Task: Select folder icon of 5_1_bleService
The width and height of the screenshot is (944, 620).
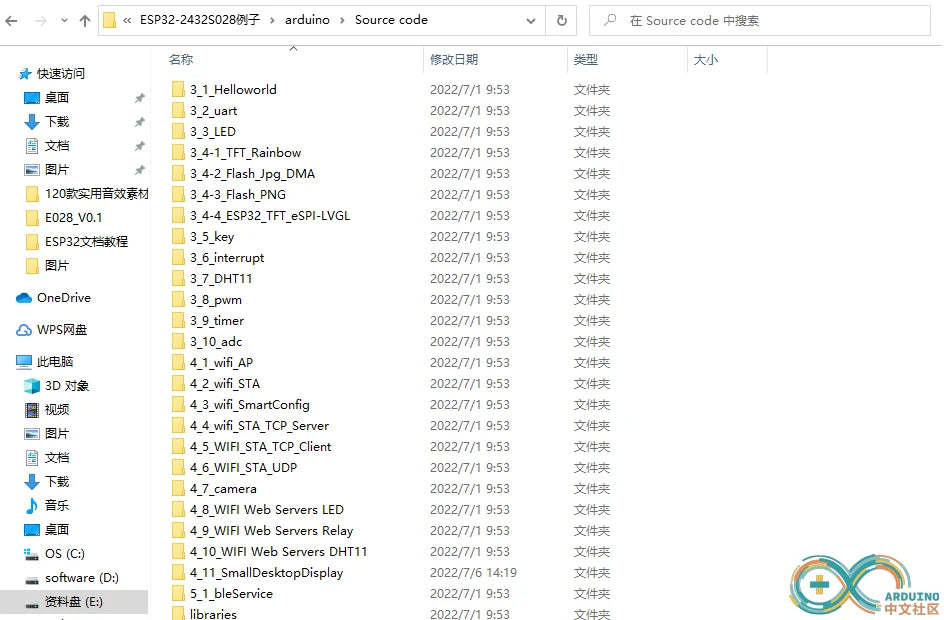Action: [178, 594]
